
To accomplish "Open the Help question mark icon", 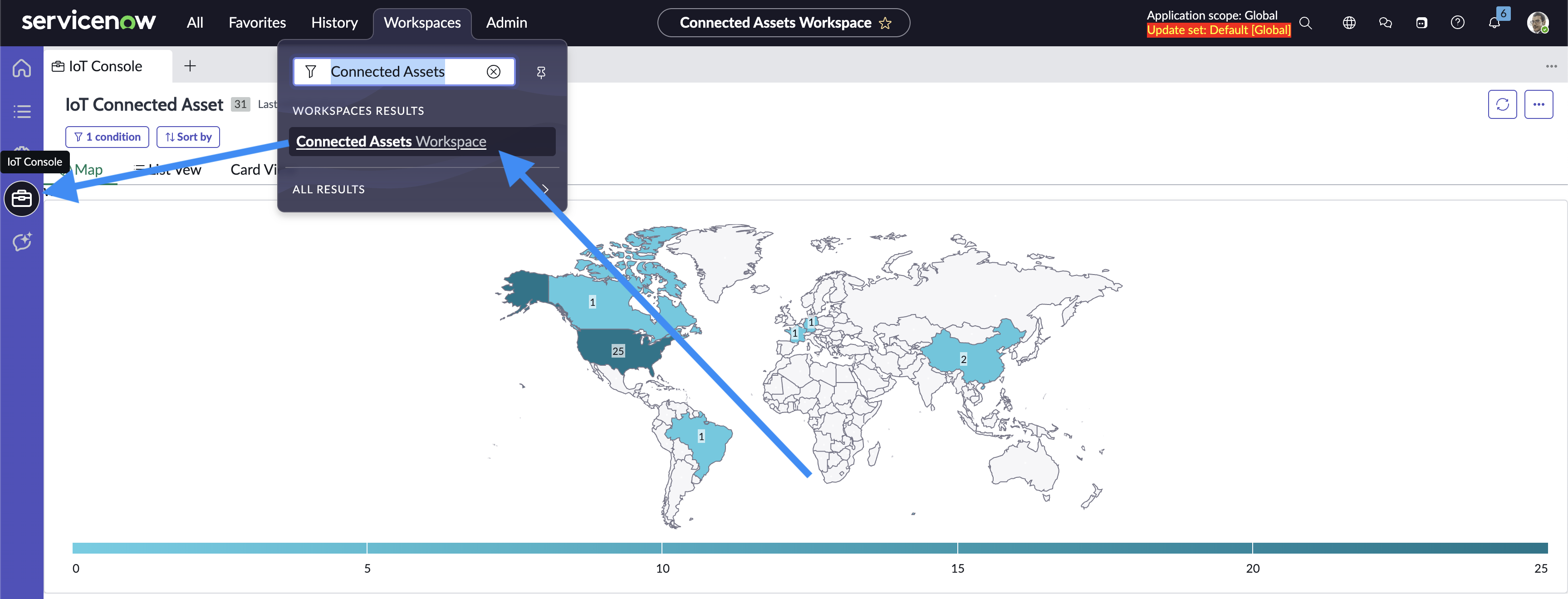I will [x=1457, y=23].
